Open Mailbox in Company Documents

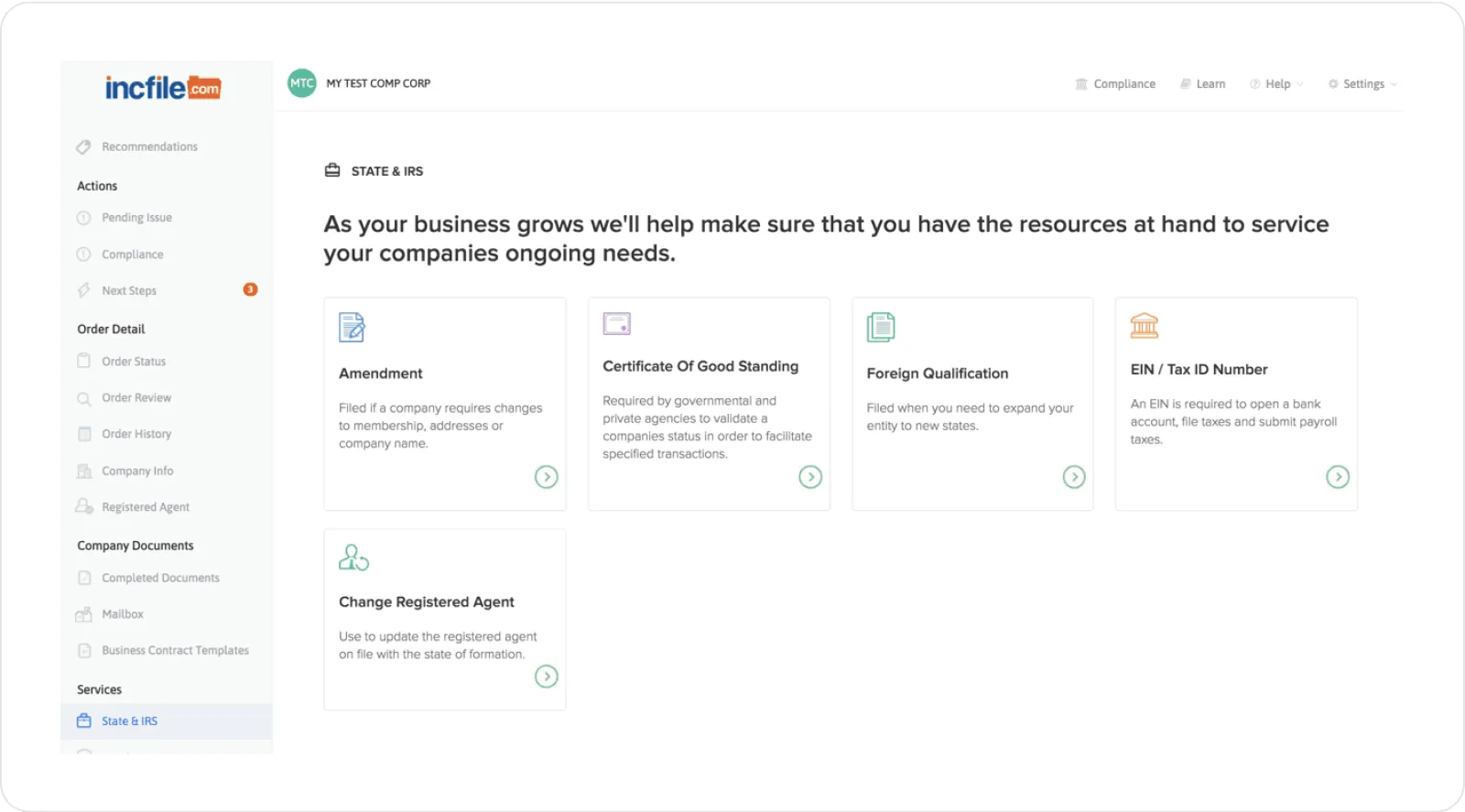pos(123,614)
